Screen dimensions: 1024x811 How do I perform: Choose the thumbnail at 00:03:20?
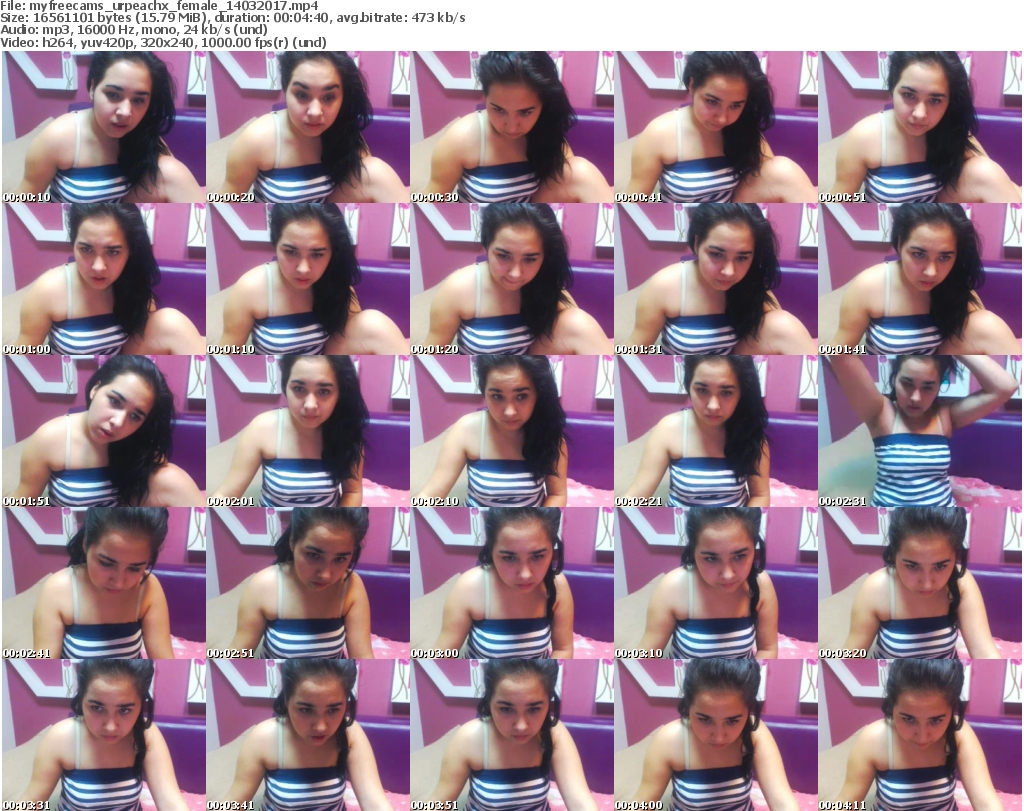(x=920, y=583)
